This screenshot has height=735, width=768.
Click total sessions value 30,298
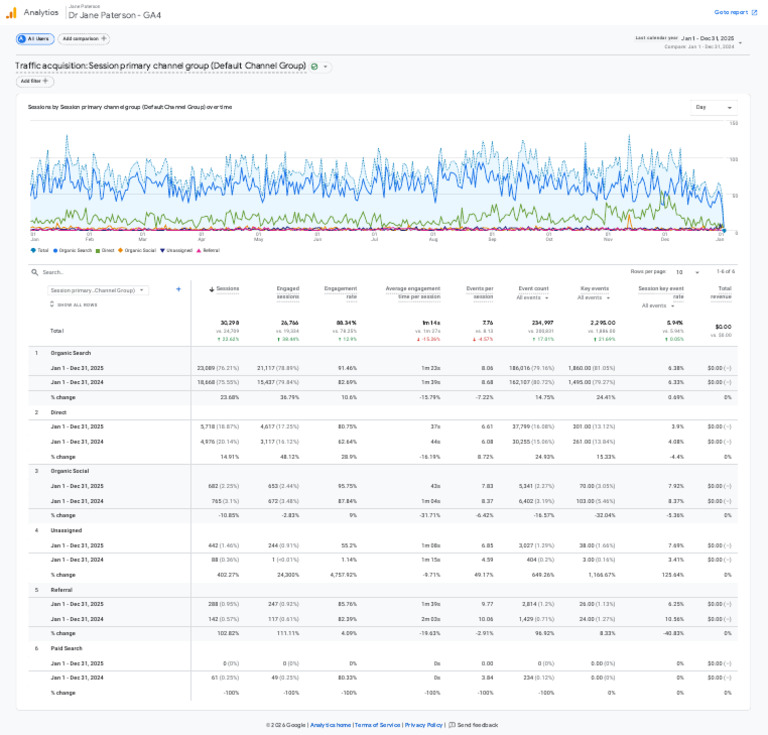point(230,323)
